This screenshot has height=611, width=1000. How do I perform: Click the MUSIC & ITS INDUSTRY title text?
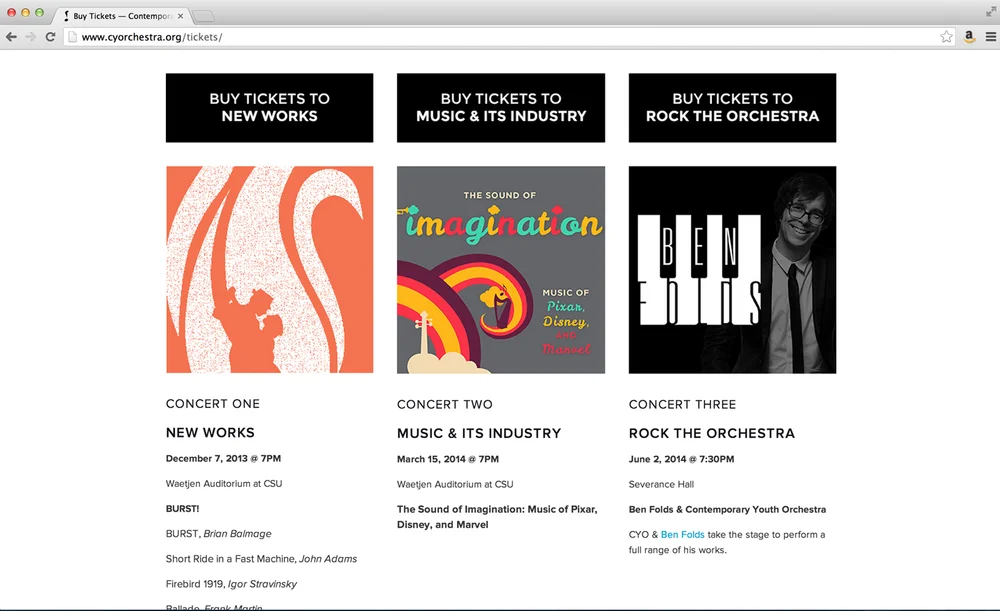[479, 433]
